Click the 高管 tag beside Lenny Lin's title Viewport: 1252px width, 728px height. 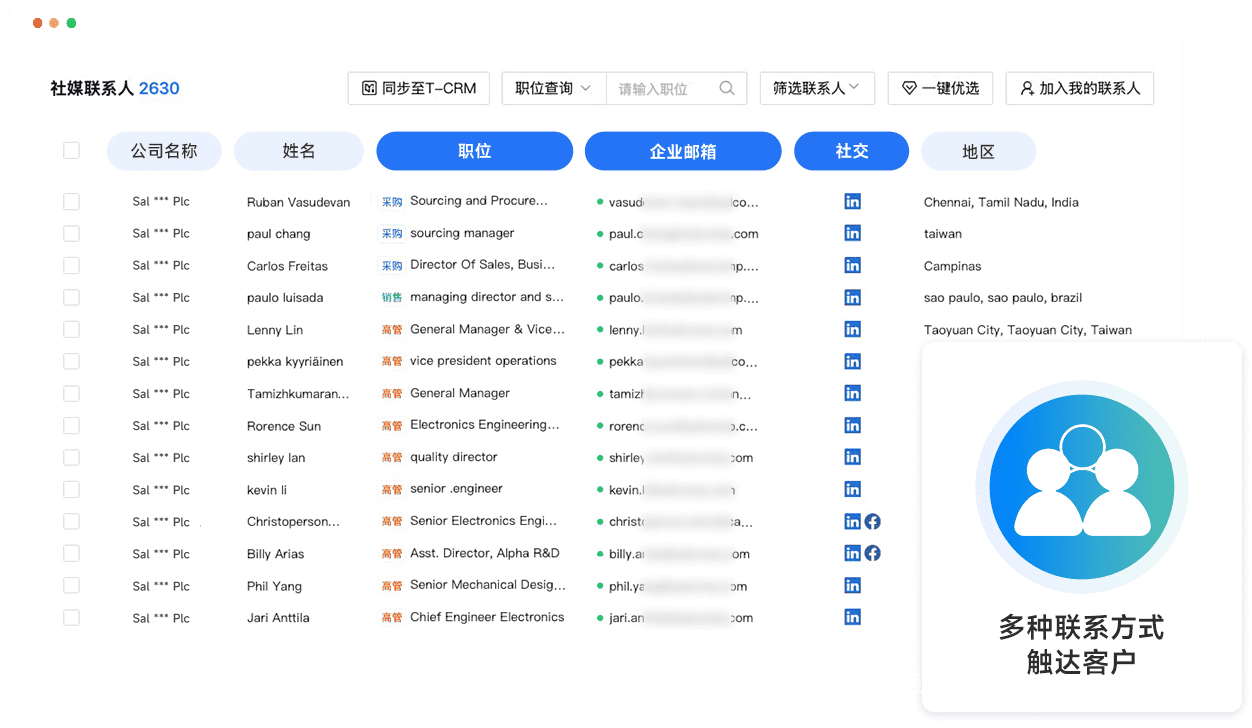(x=391, y=329)
